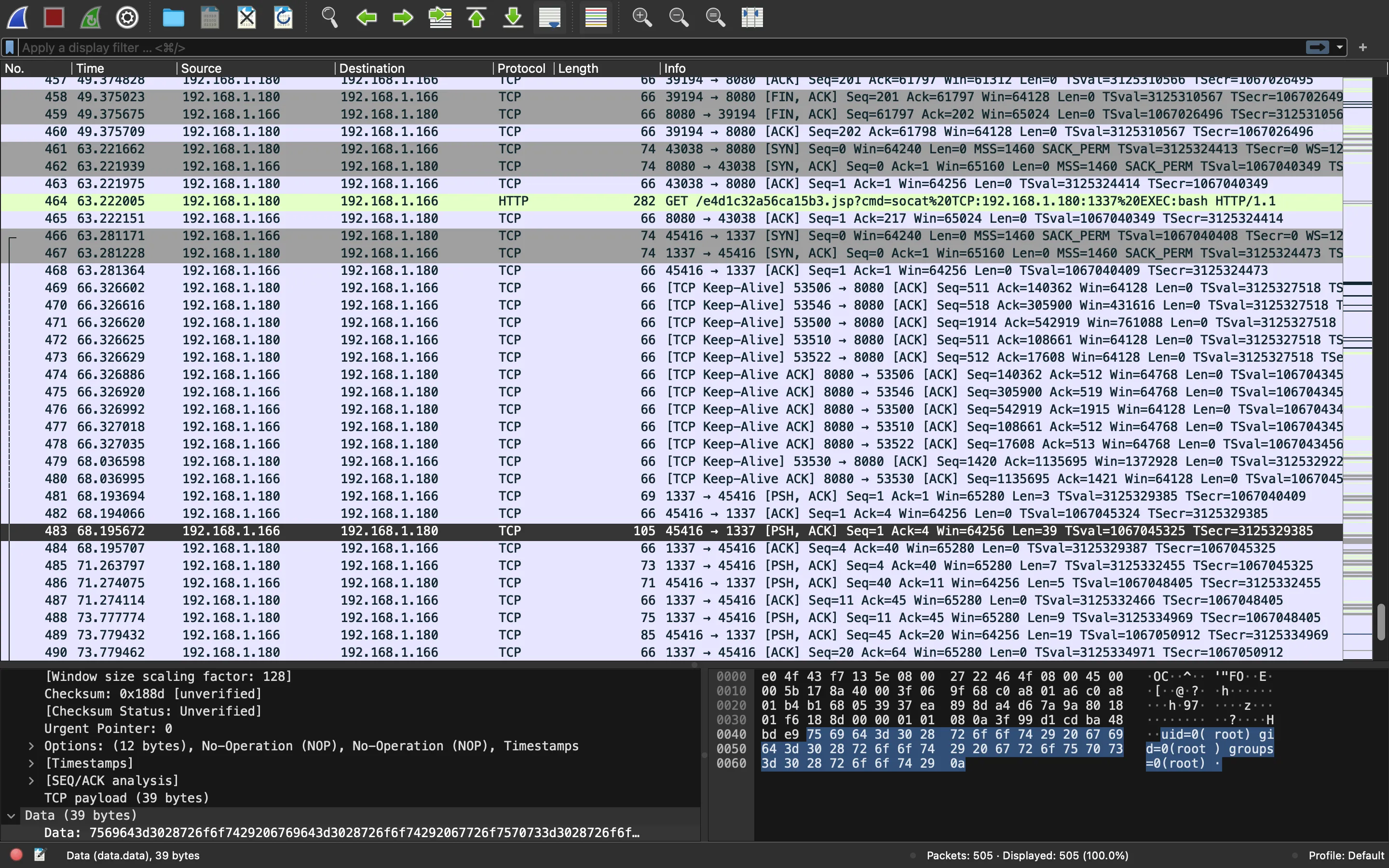Sort by the Time column header
1389x868 pixels.
tap(124, 68)
